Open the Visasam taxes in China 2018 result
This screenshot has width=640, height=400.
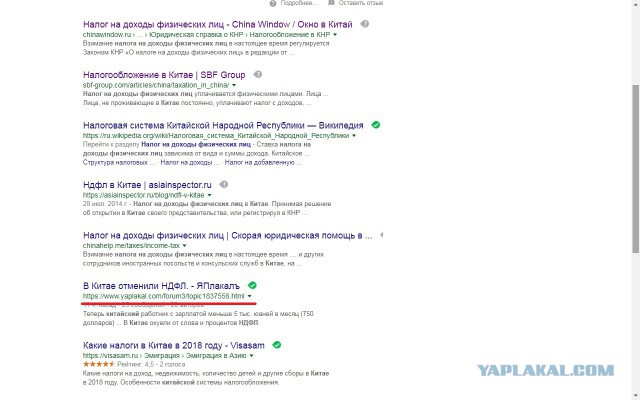click(173, 345)
